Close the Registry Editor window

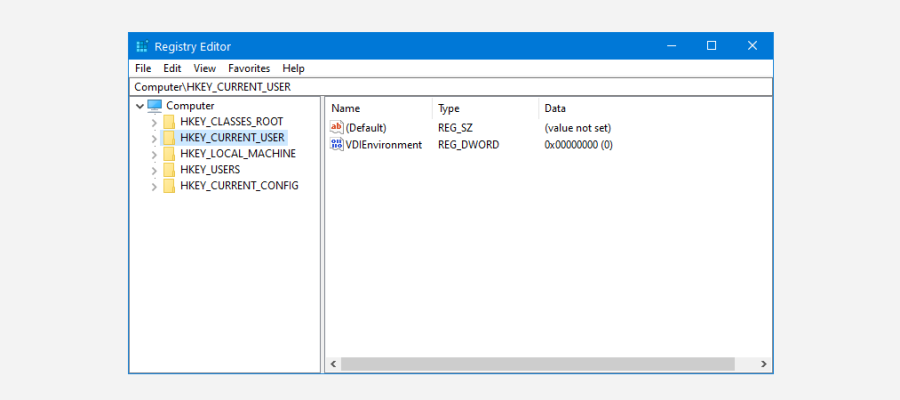pyautogui.click(x=752, y=46)
